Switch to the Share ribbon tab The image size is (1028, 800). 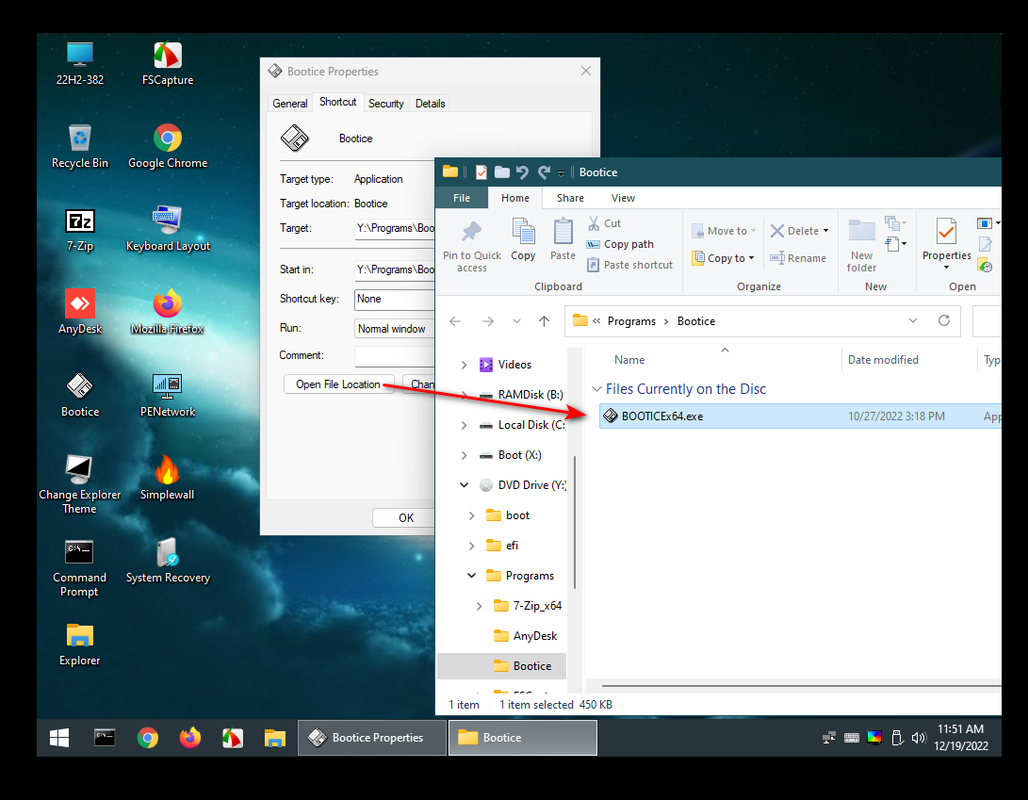[x=570, y=198]
